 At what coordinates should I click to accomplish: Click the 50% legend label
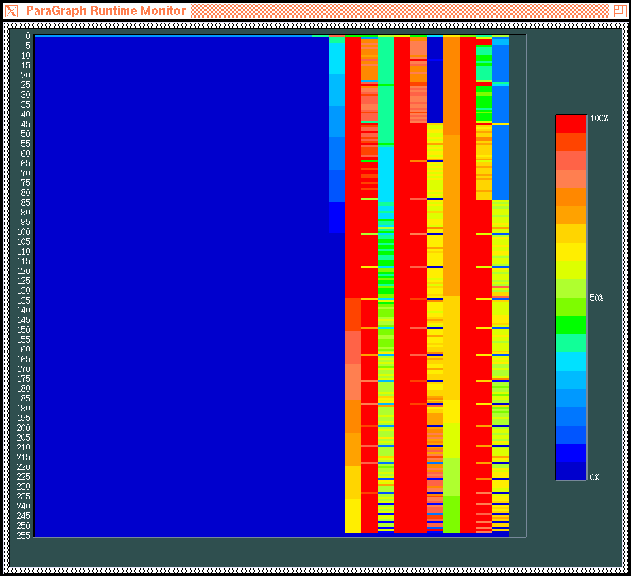596,298
